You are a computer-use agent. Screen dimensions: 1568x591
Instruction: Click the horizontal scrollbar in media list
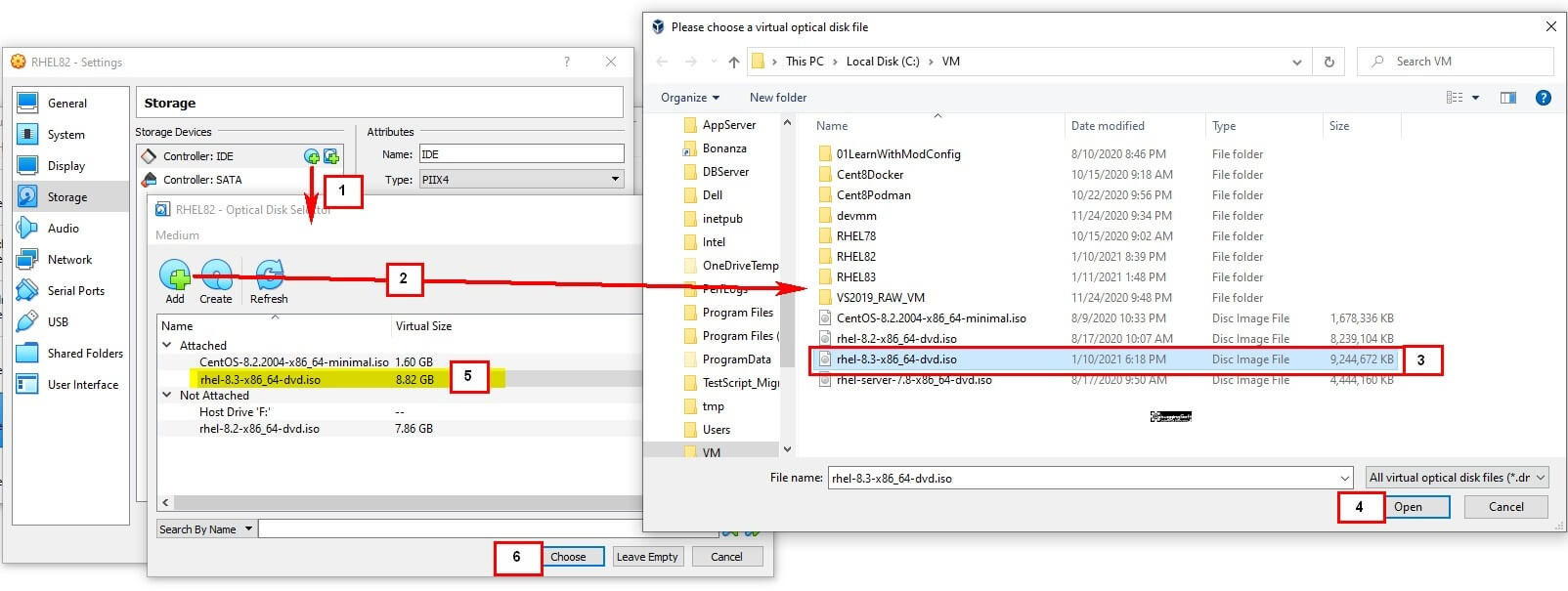(x=406, y=503)
